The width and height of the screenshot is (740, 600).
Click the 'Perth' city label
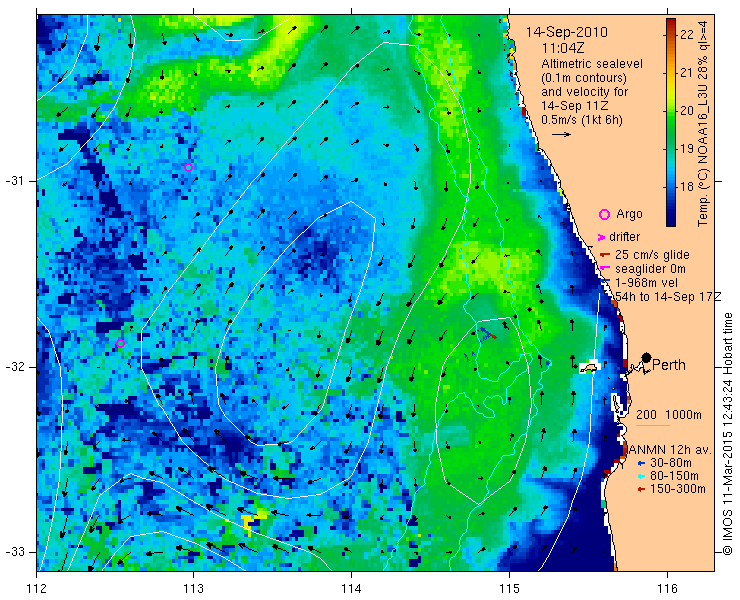[669, 365]
